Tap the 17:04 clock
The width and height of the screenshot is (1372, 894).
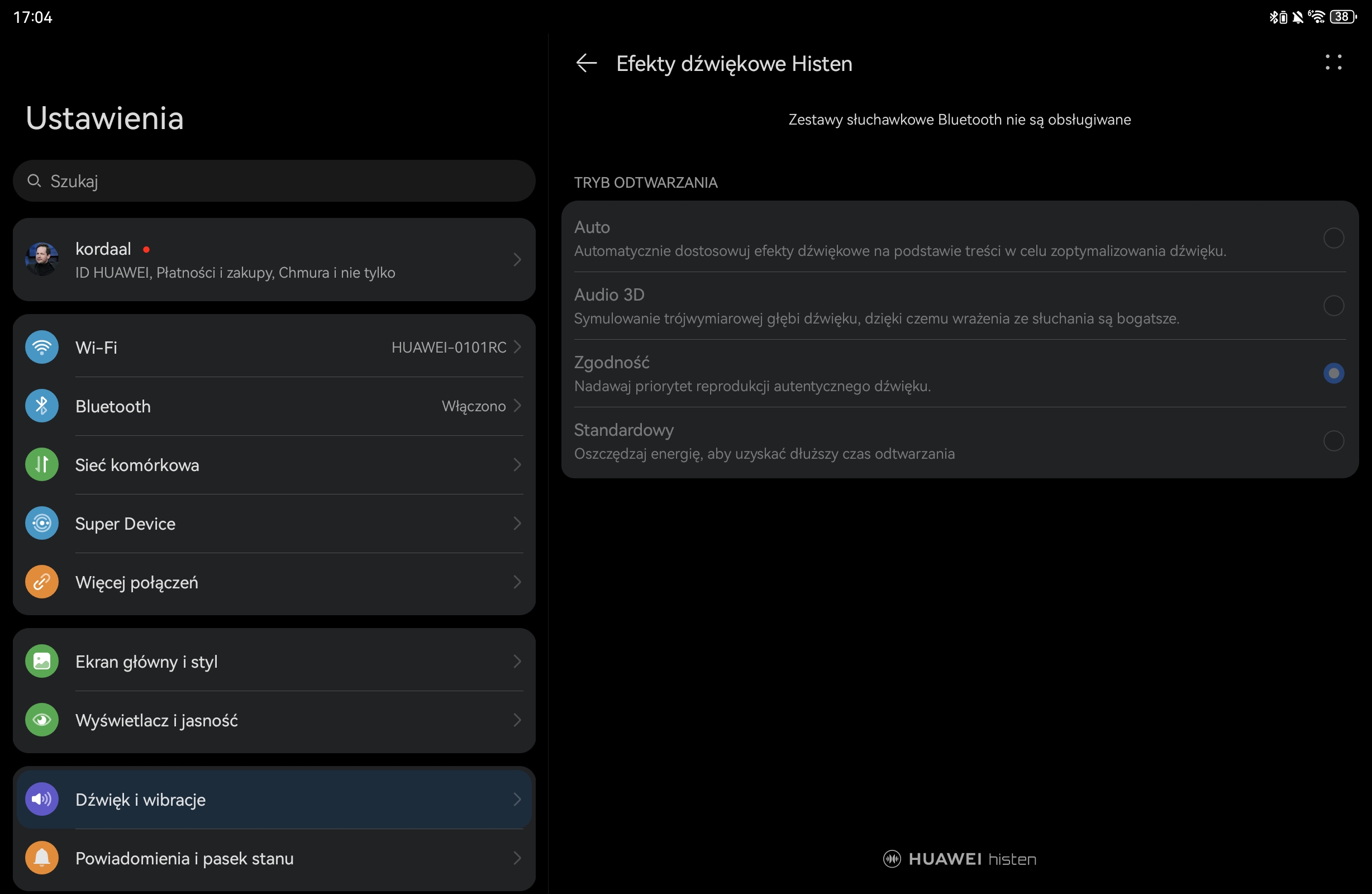pos(32,17)
